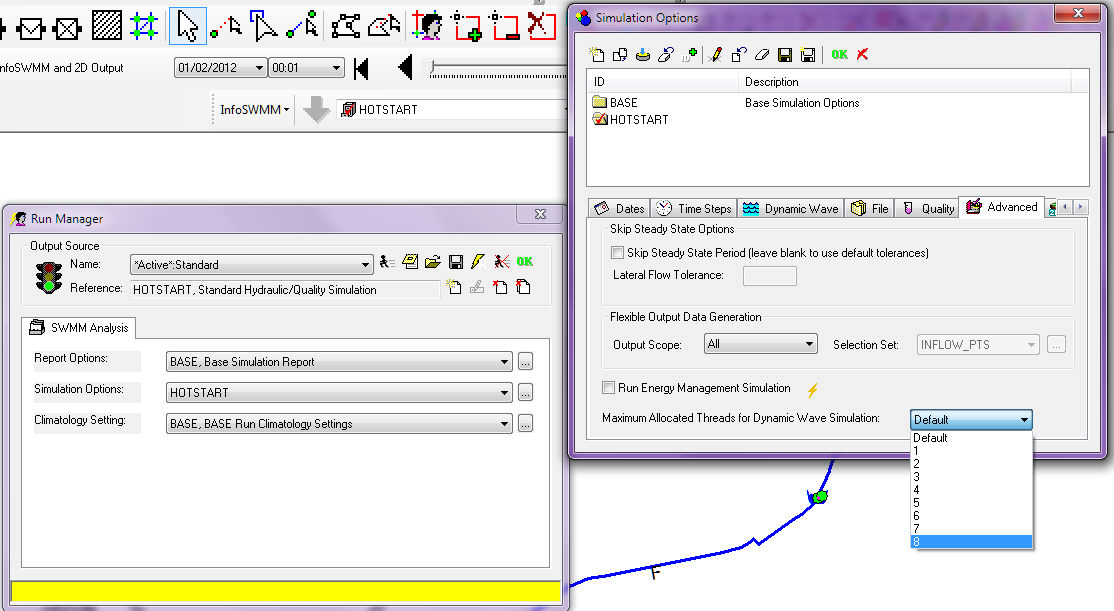Open the InfoSWMM dropdown menu
The width and height of the screenshot is (1114, 611).
(254, 109)
